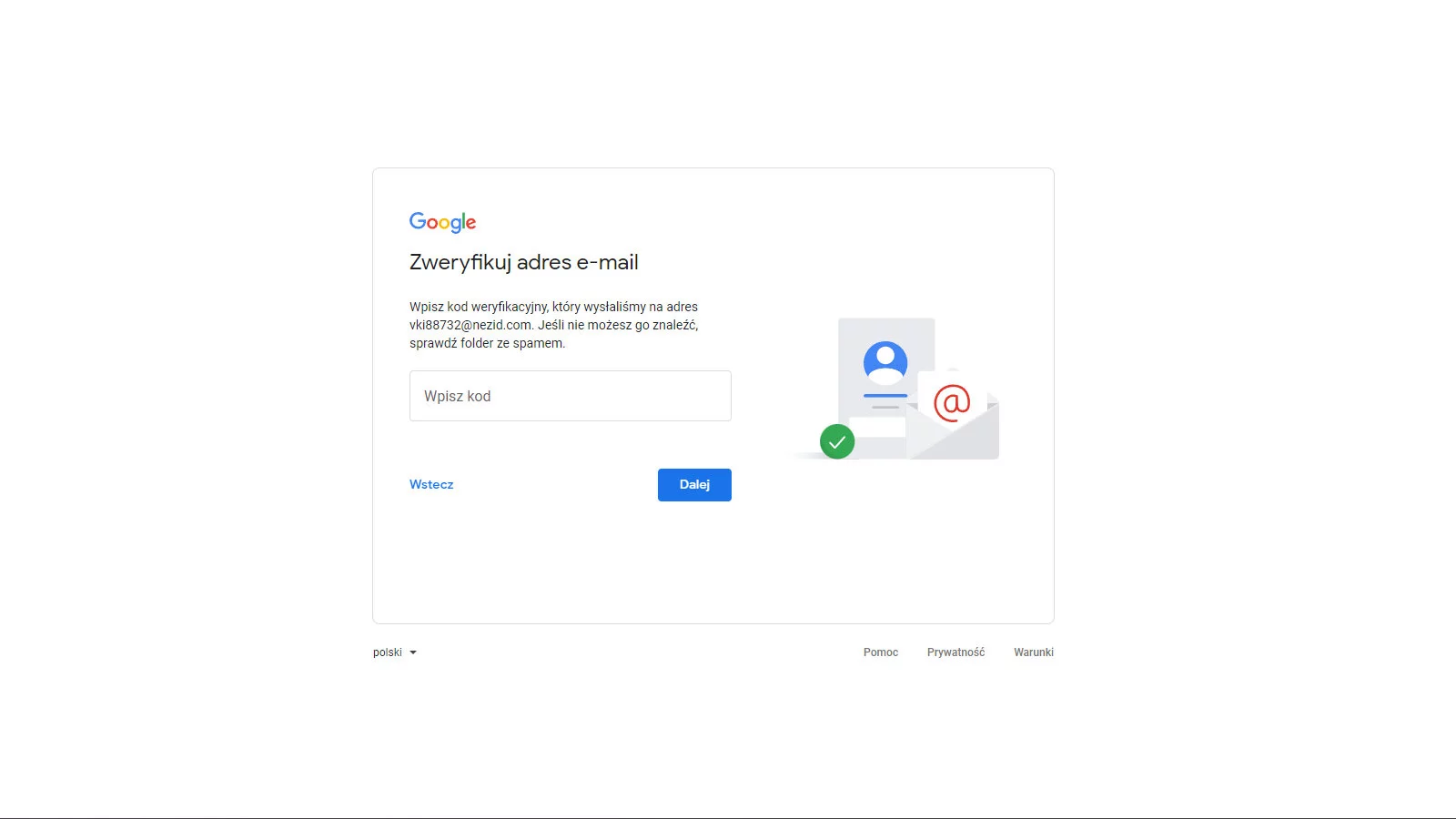Click the vki88732@nezid.com address text

click(x=470, y=325)
